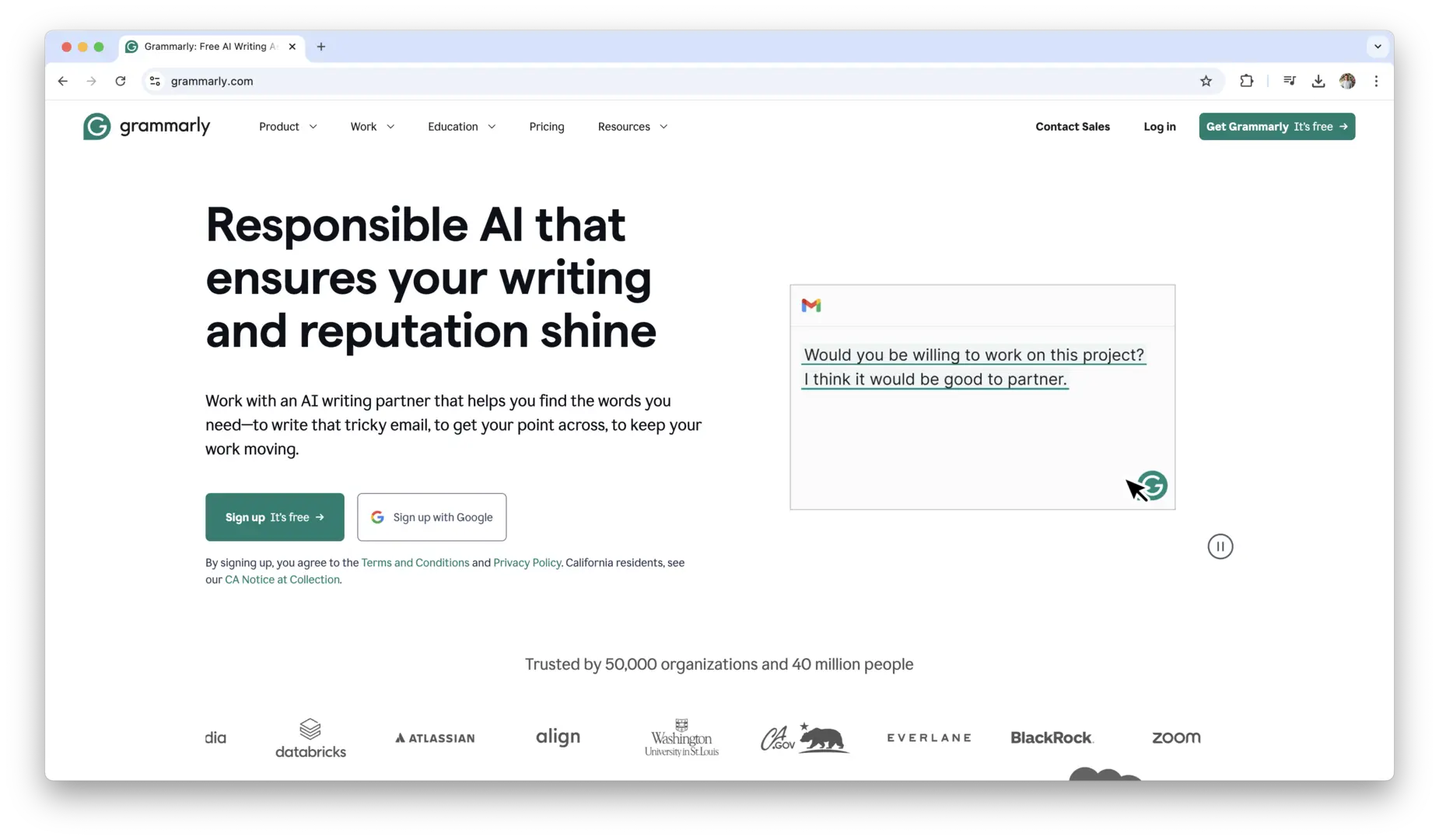The height and width of the screenshot is (840, 1439).
Task: Click the 'Responsible AI' hero headline
Action: point(431,278)
